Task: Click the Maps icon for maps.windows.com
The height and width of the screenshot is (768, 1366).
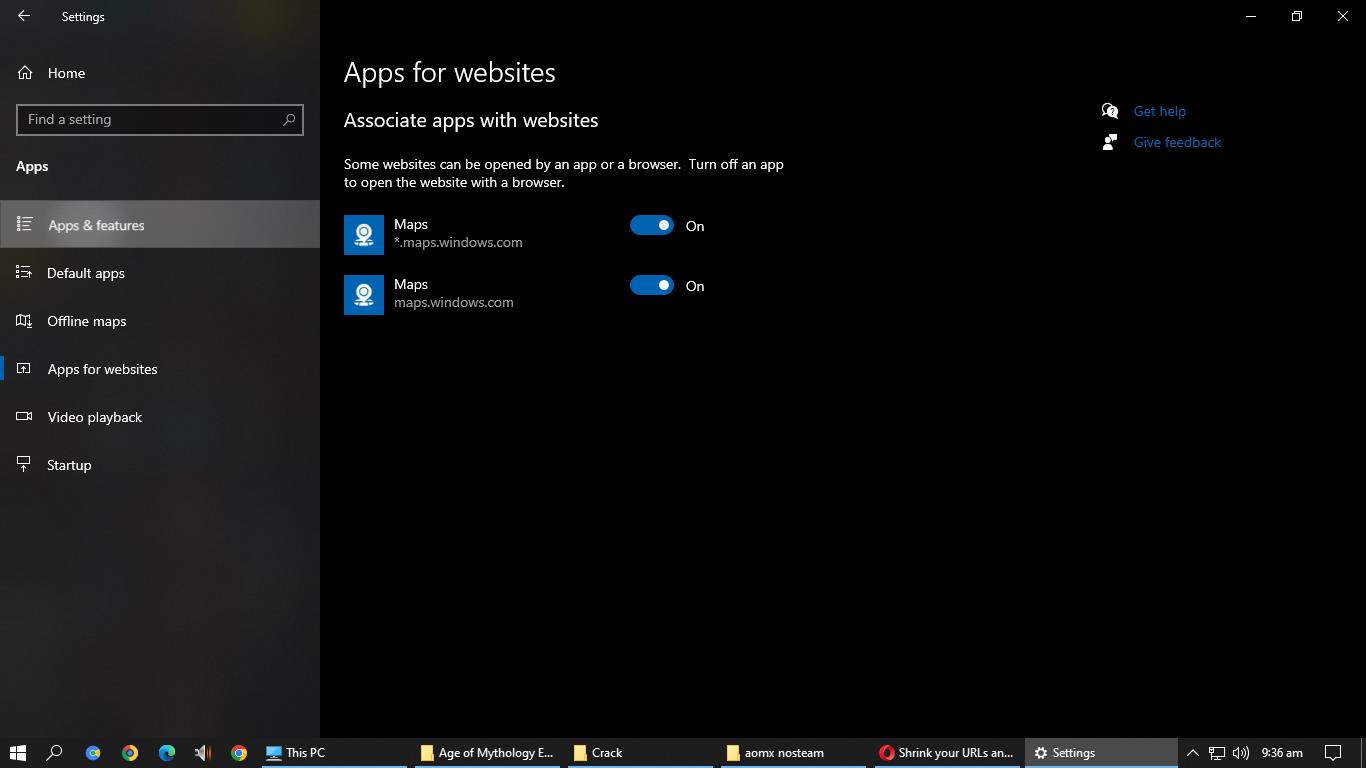Action: [364, 295]
